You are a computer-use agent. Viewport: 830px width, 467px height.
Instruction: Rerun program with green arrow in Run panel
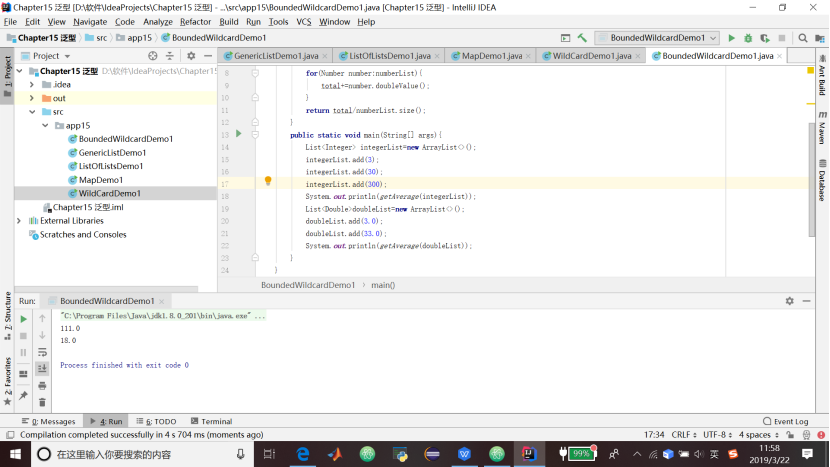[24, 319]
